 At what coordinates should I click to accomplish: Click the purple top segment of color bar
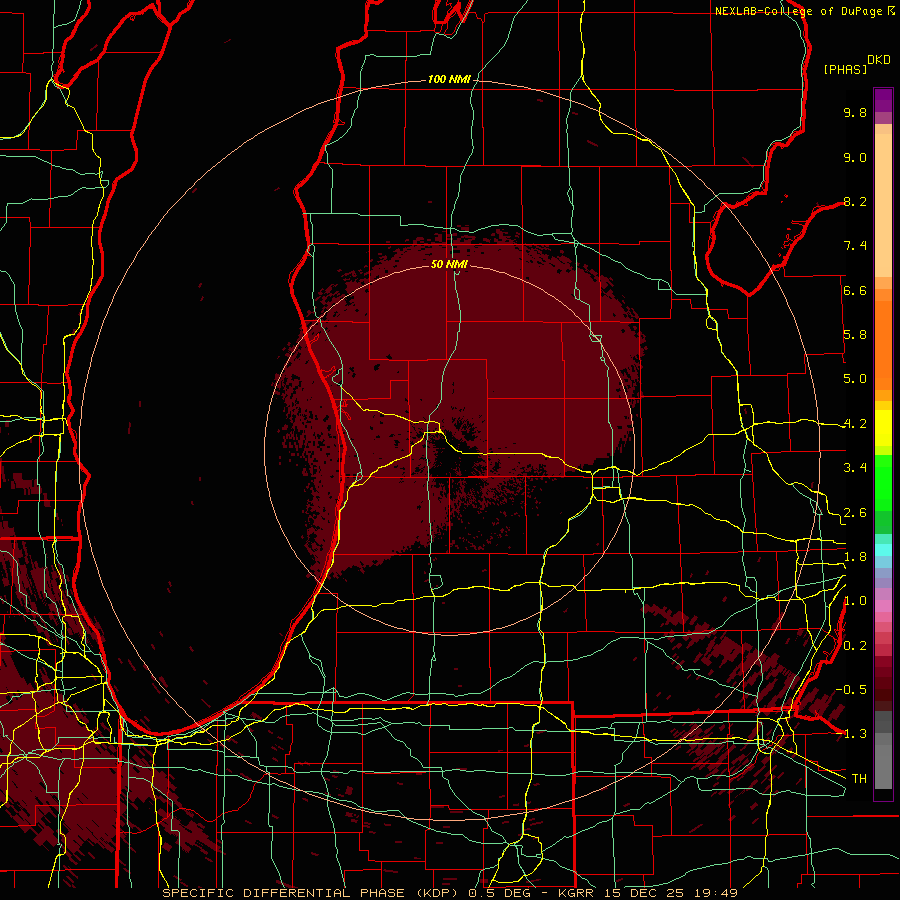883,100
